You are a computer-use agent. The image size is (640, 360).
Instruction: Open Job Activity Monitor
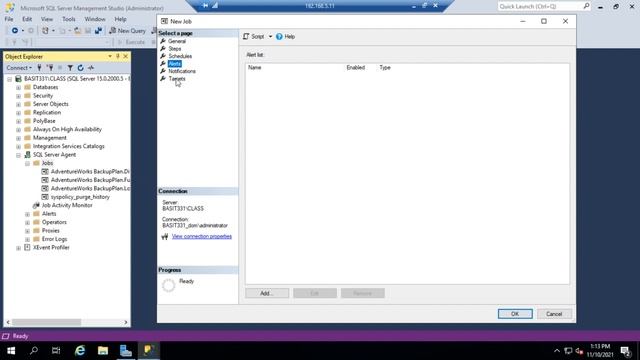(67, 205)
